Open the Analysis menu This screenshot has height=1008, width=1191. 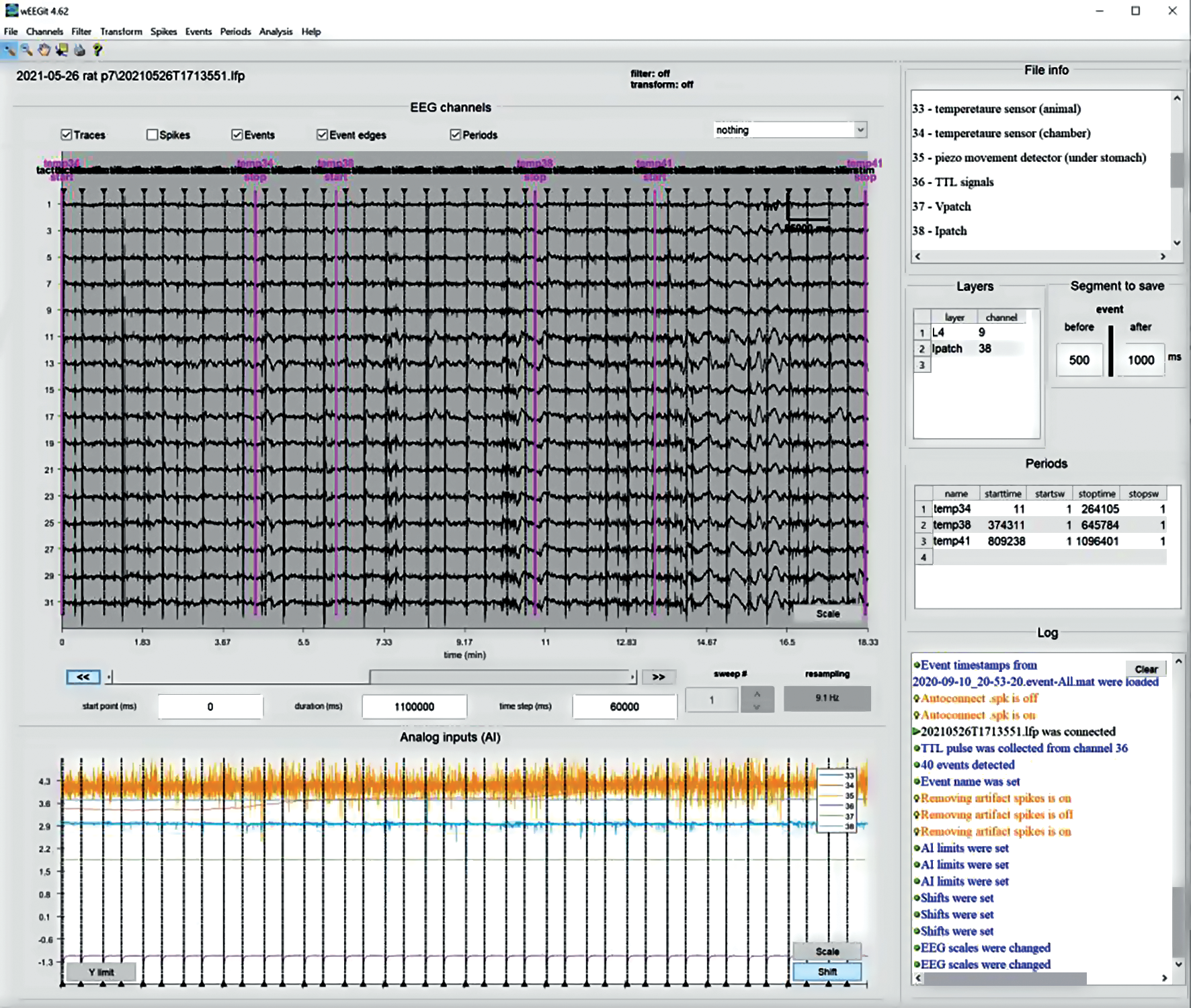pyautogui.click(x=276, y=32)
